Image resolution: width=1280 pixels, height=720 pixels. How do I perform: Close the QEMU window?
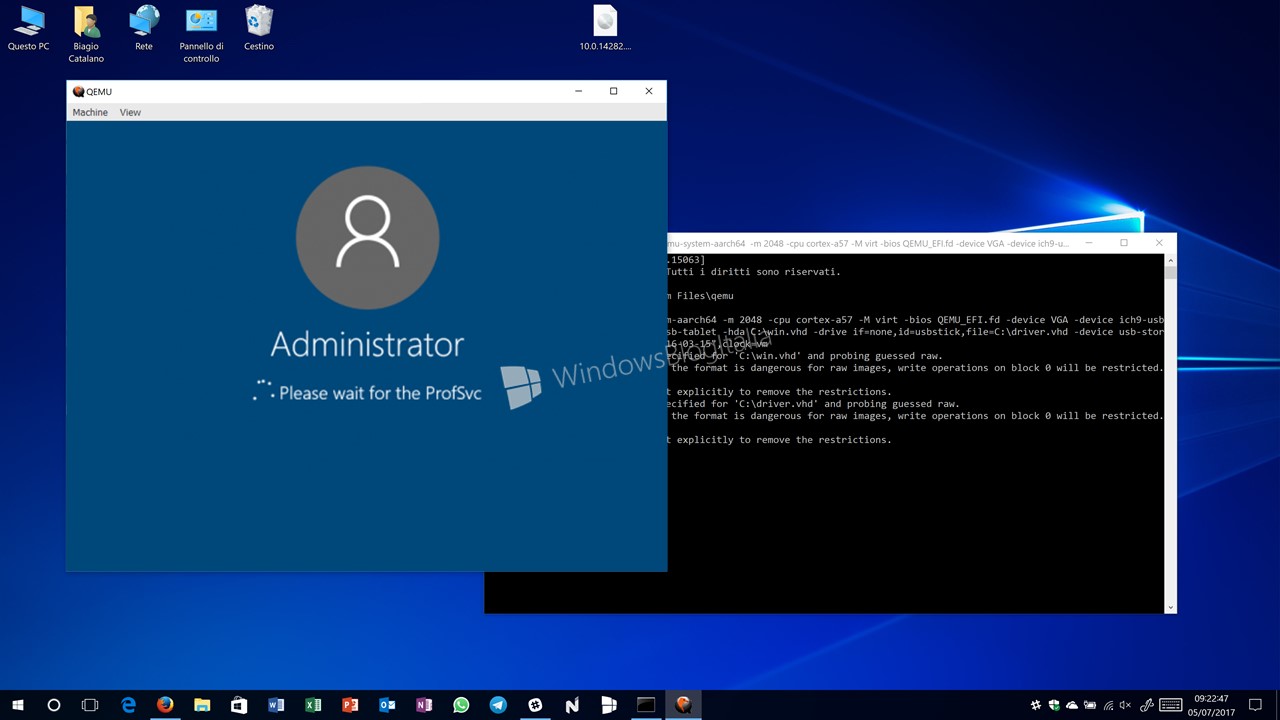(x=648, y=91)
